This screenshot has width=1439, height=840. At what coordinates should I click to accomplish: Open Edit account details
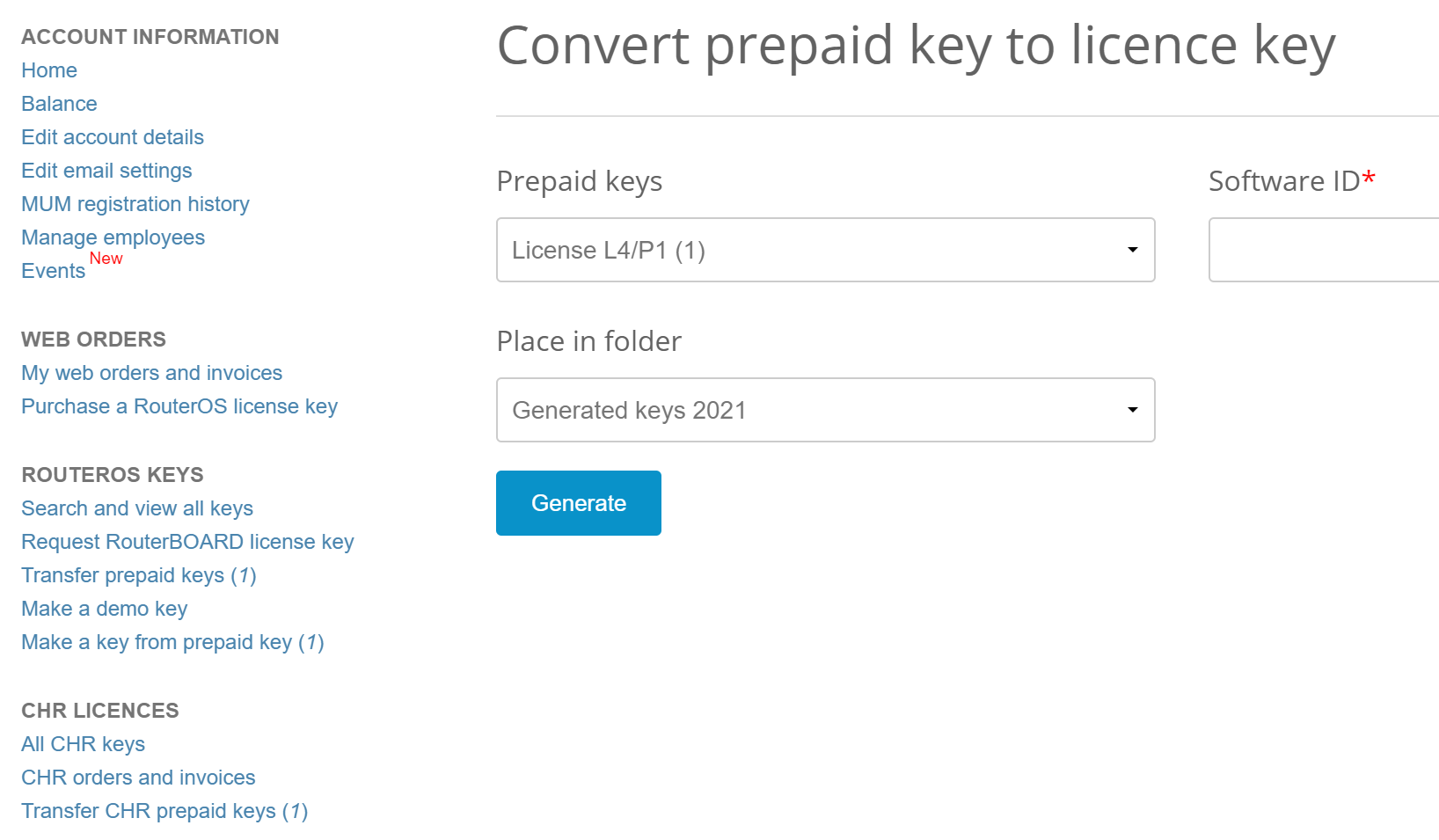click(x=113, y=137)
